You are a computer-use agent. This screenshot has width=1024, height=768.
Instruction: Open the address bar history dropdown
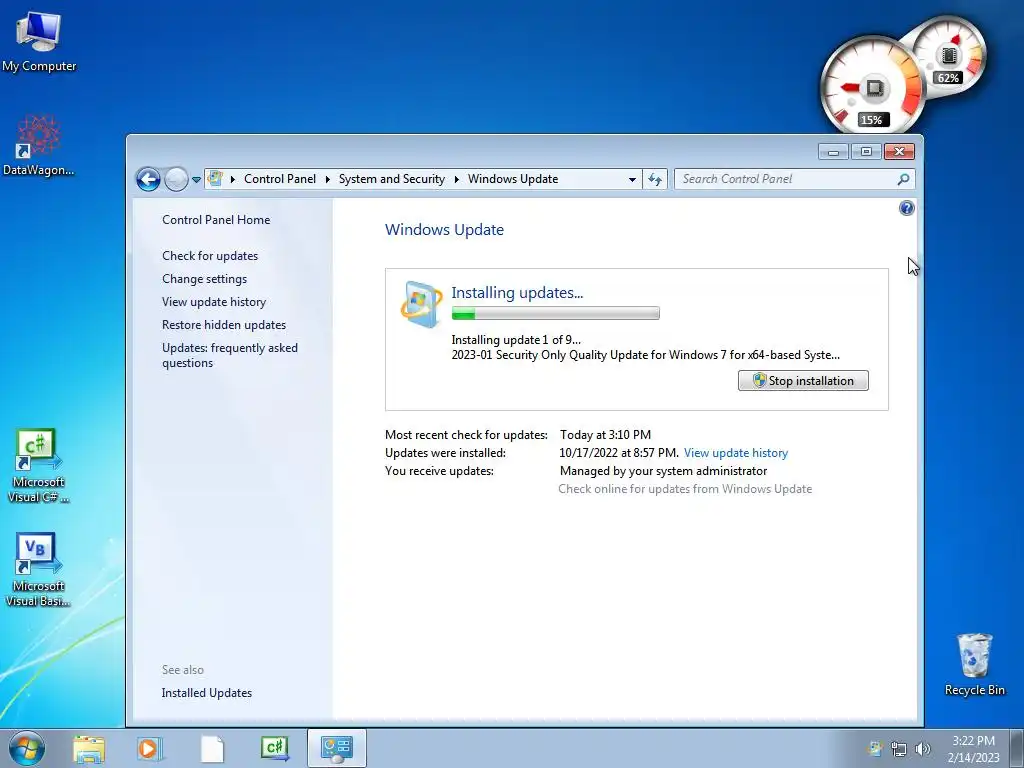pyautogui.click(x=632, y=180)
